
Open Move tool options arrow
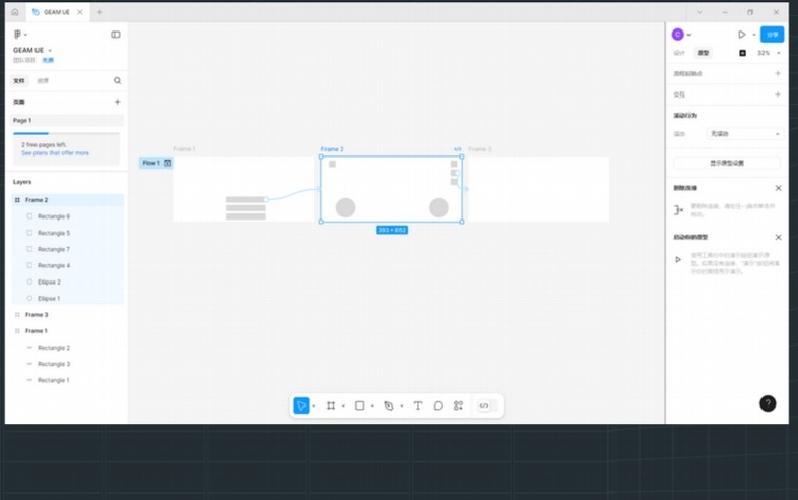(314, 406)
